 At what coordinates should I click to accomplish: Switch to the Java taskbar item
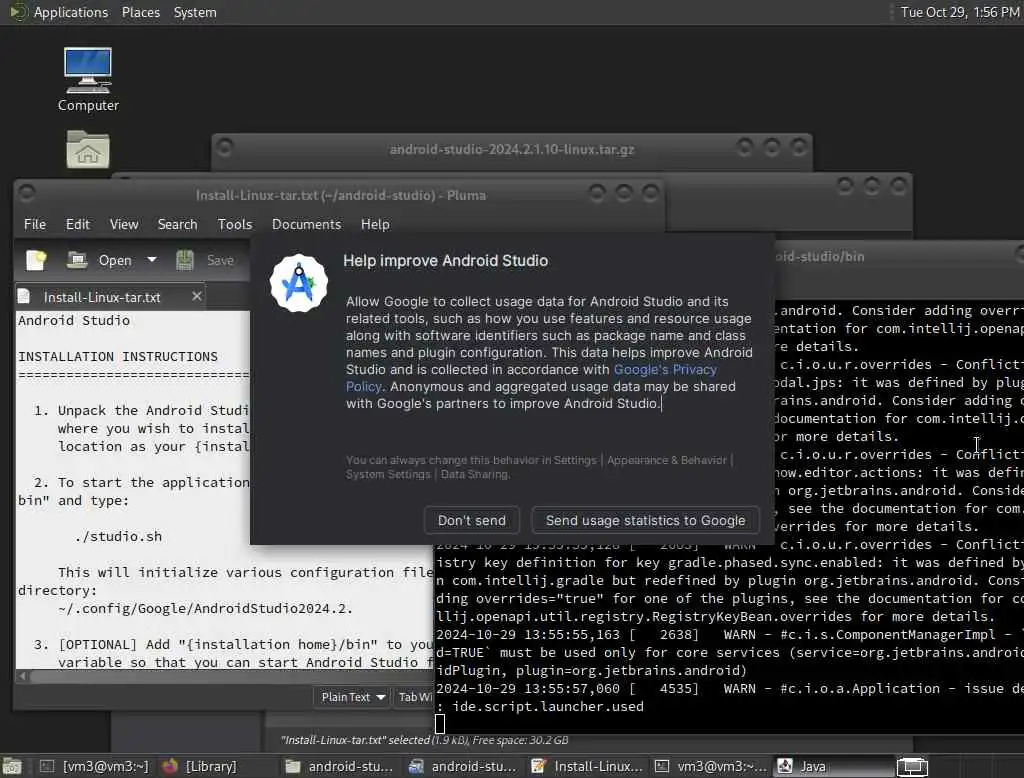(x=833, y=766)
